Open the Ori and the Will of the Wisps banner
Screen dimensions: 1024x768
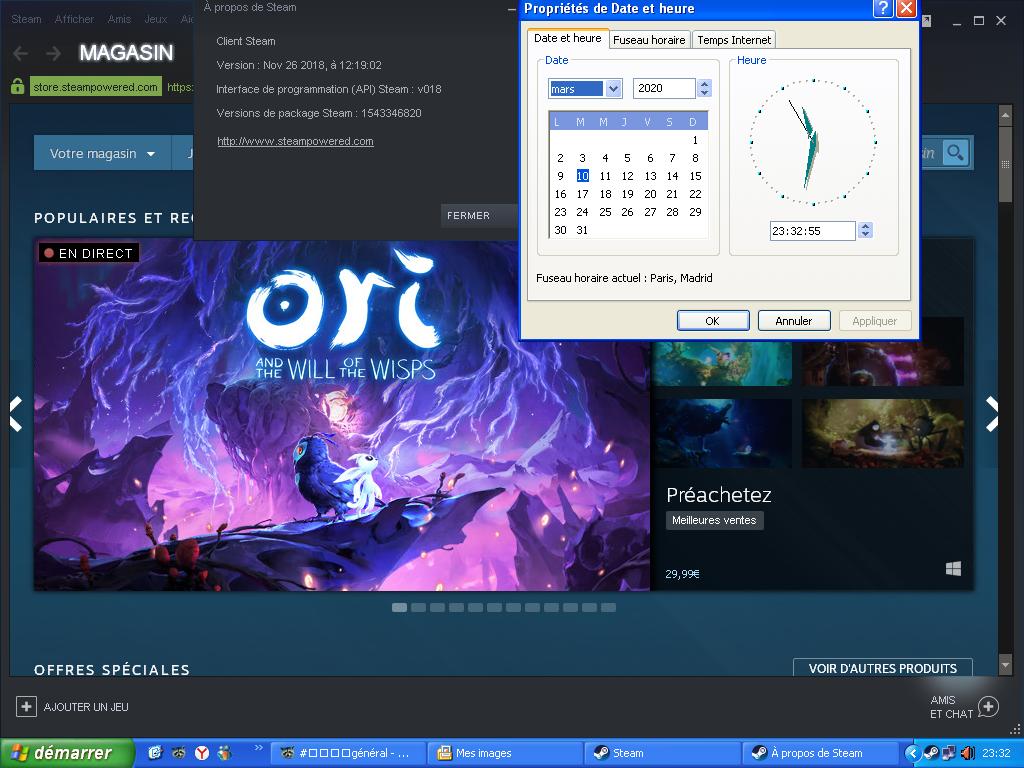click(x=342, y=415)
